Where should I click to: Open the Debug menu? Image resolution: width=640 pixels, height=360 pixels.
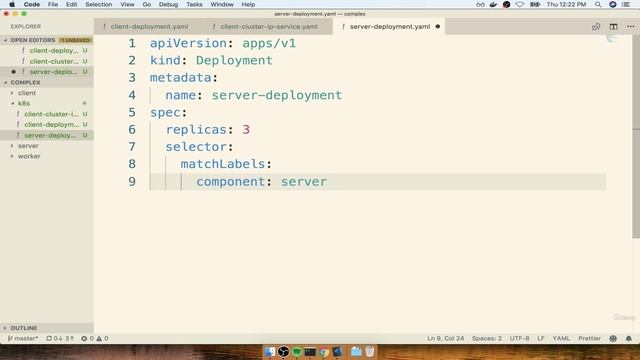pos(168,4)
